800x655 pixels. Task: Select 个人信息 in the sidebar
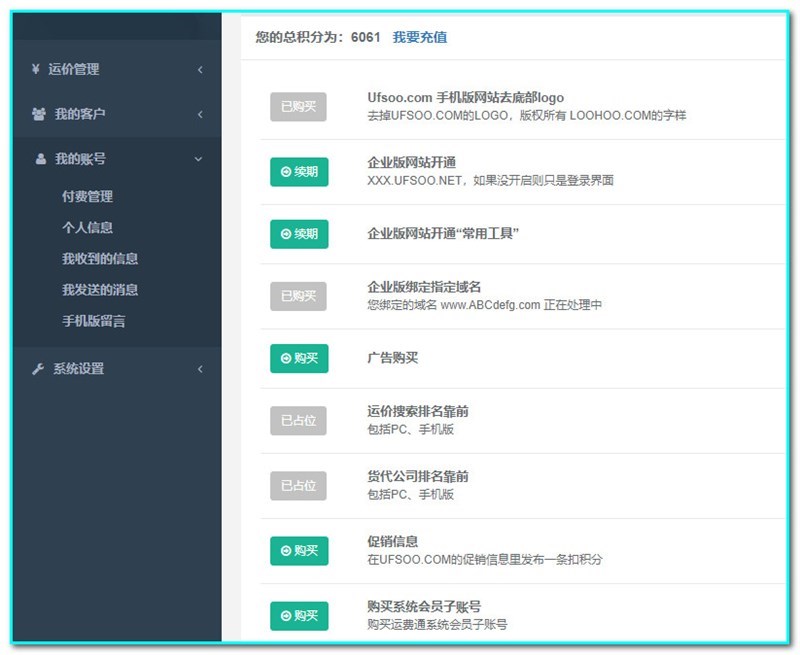(86, 228)
